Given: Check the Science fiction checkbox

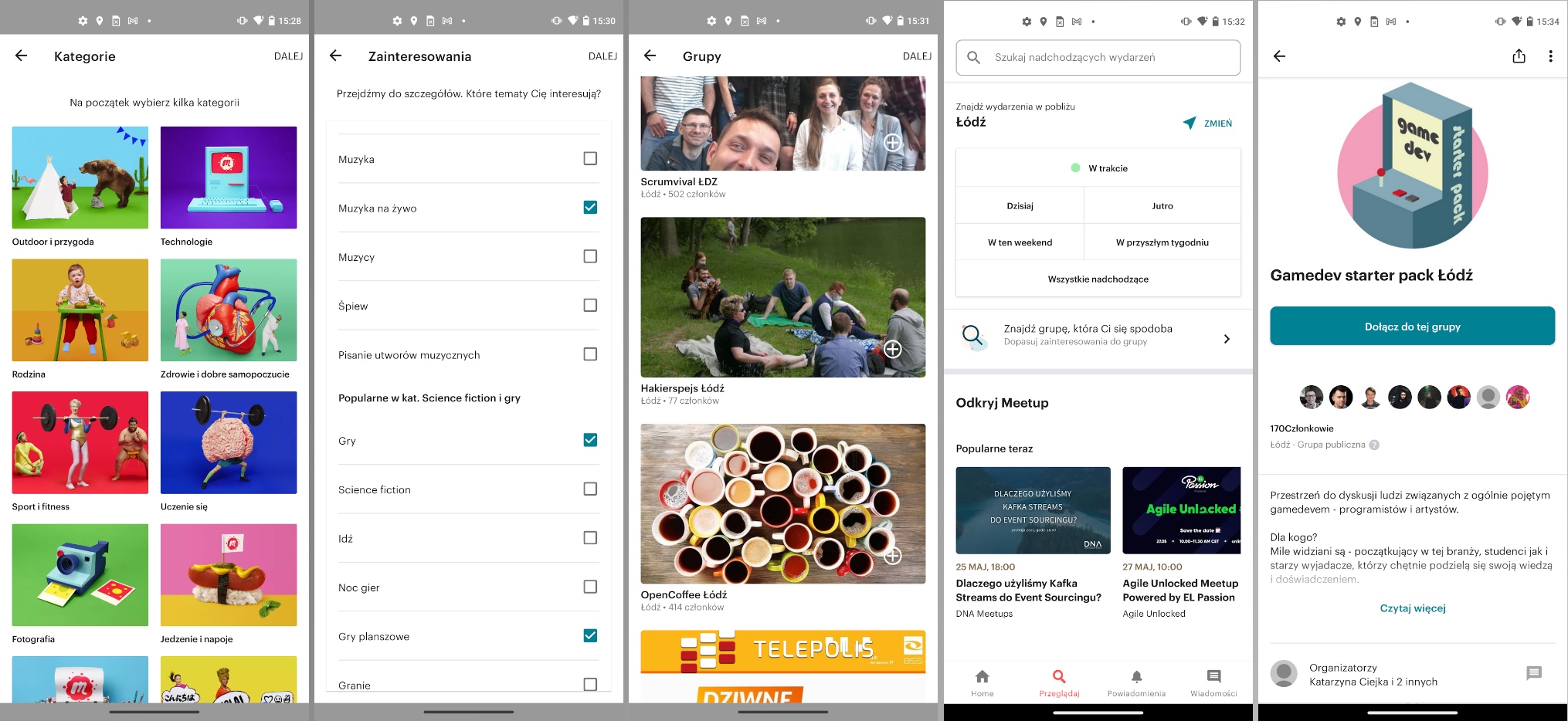Looking at the screenshot, I should pyautogui.click(x=590, y=489).
